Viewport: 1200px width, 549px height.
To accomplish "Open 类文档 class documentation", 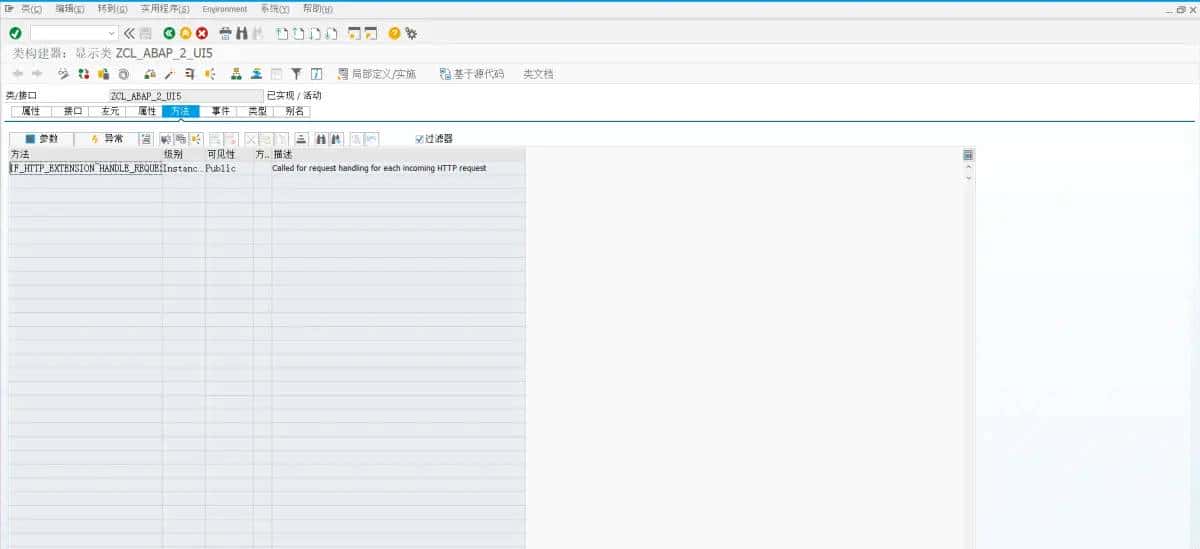I will point(538,74).
